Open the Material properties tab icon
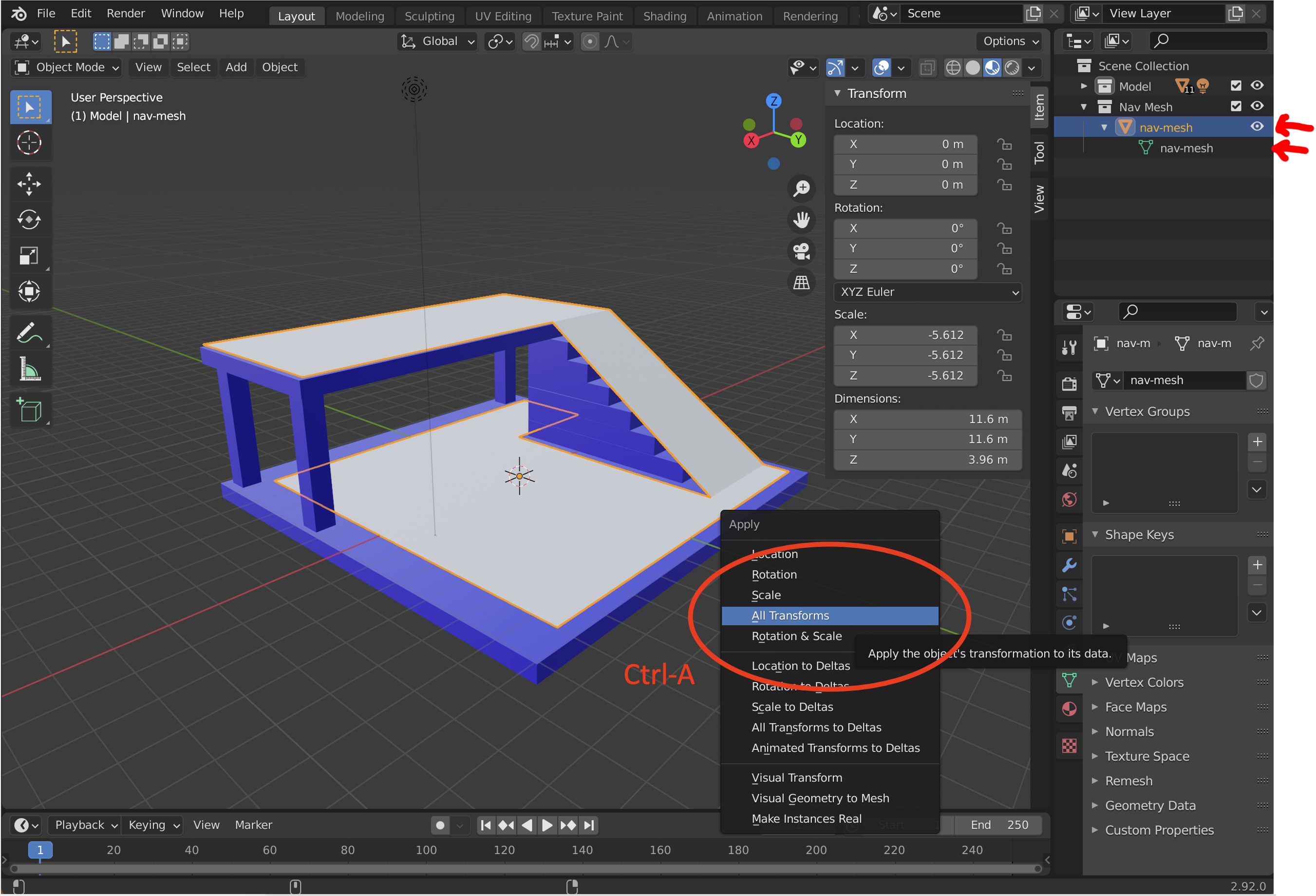Image resolution: width=1316 pixels, height=896 pixels. [1069, 709]
